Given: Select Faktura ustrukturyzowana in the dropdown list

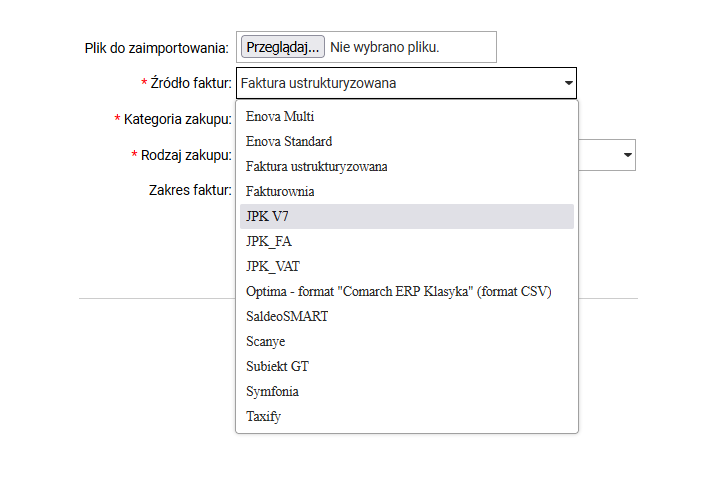Looking at the screenshot, I should (x=316, y=166).
